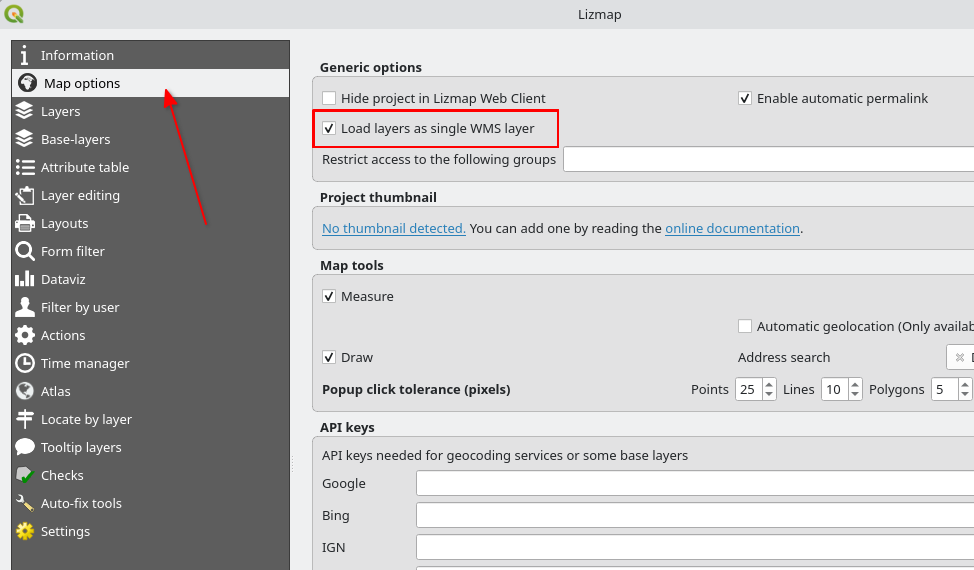Open the Auto-fix tools wrench icon
The height and width of the screenshot is (570, 974).
25,503
